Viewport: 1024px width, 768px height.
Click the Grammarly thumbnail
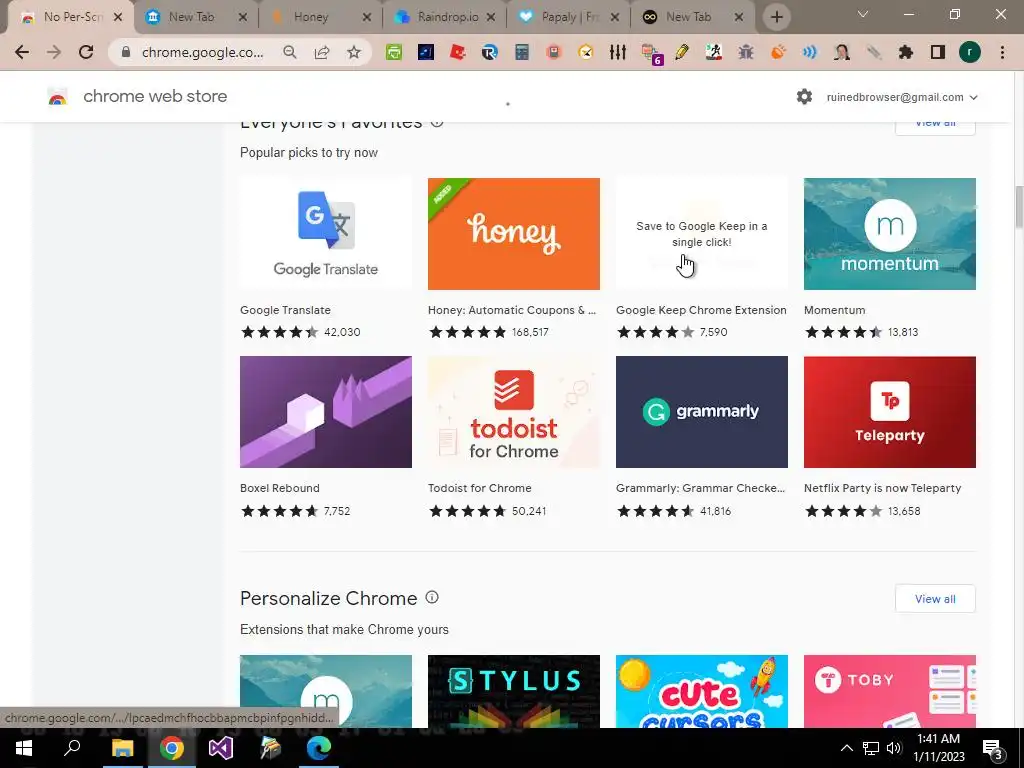click(x=702, y=412)
